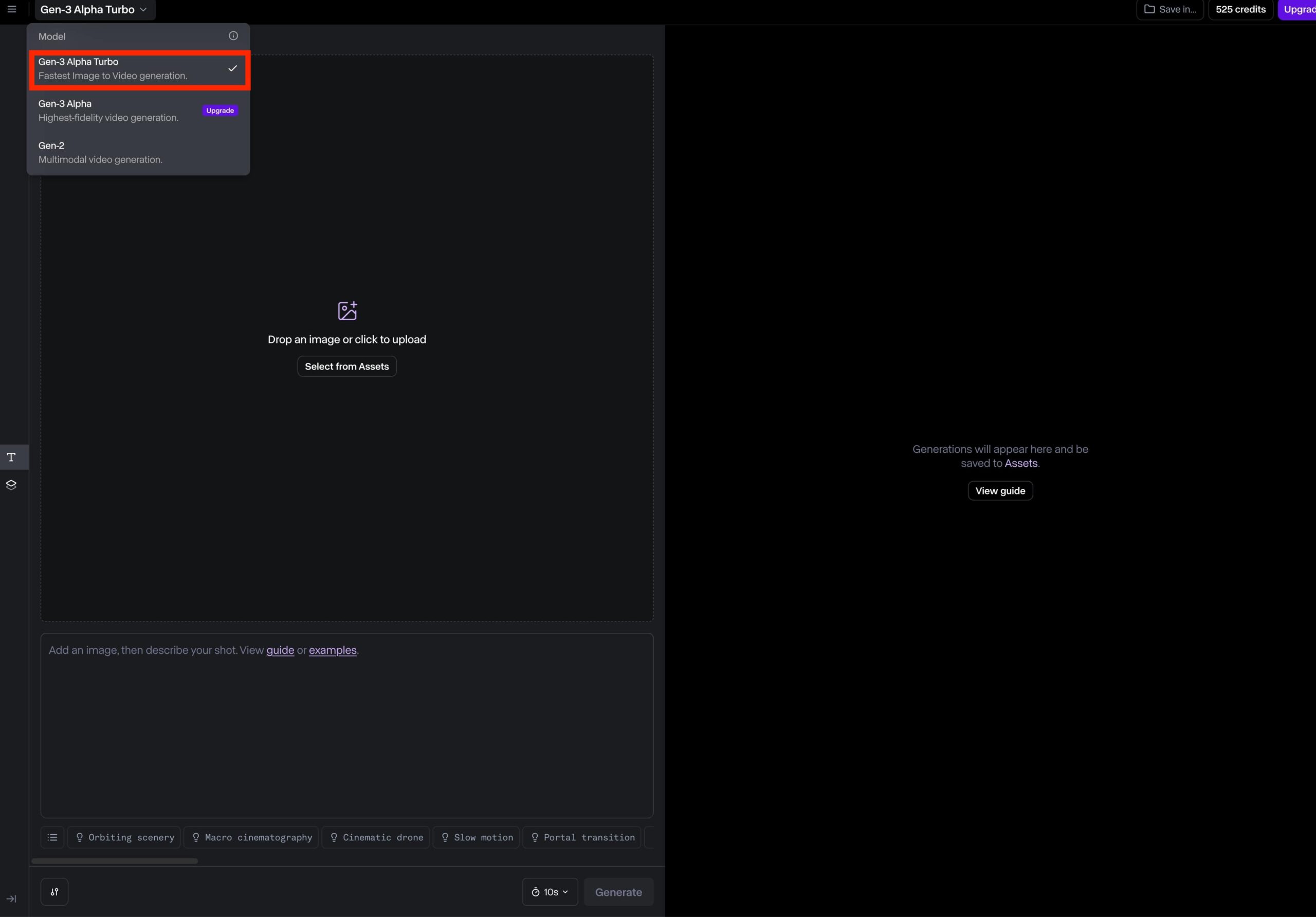This screenshot has height=917, width=1316.
Task: Click the Save in folder button
Action: click(1170, 9)
